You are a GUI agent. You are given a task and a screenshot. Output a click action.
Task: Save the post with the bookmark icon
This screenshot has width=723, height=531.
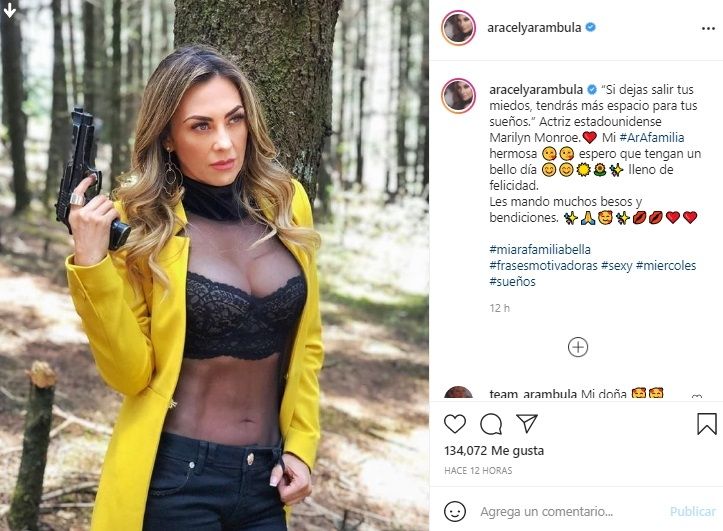click(706, 424)
